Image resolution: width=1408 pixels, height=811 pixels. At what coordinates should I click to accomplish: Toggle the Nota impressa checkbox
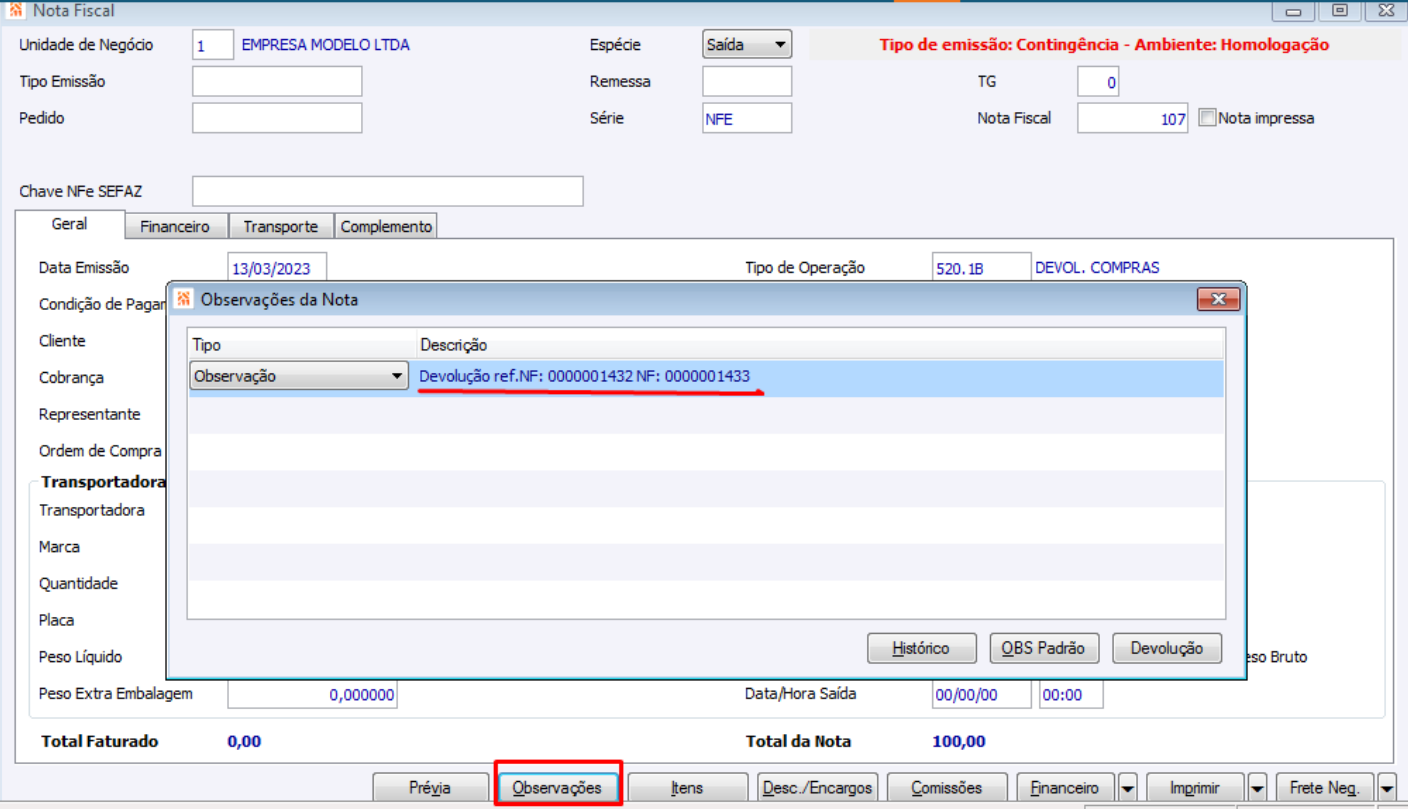click(x=1207, y=118)
